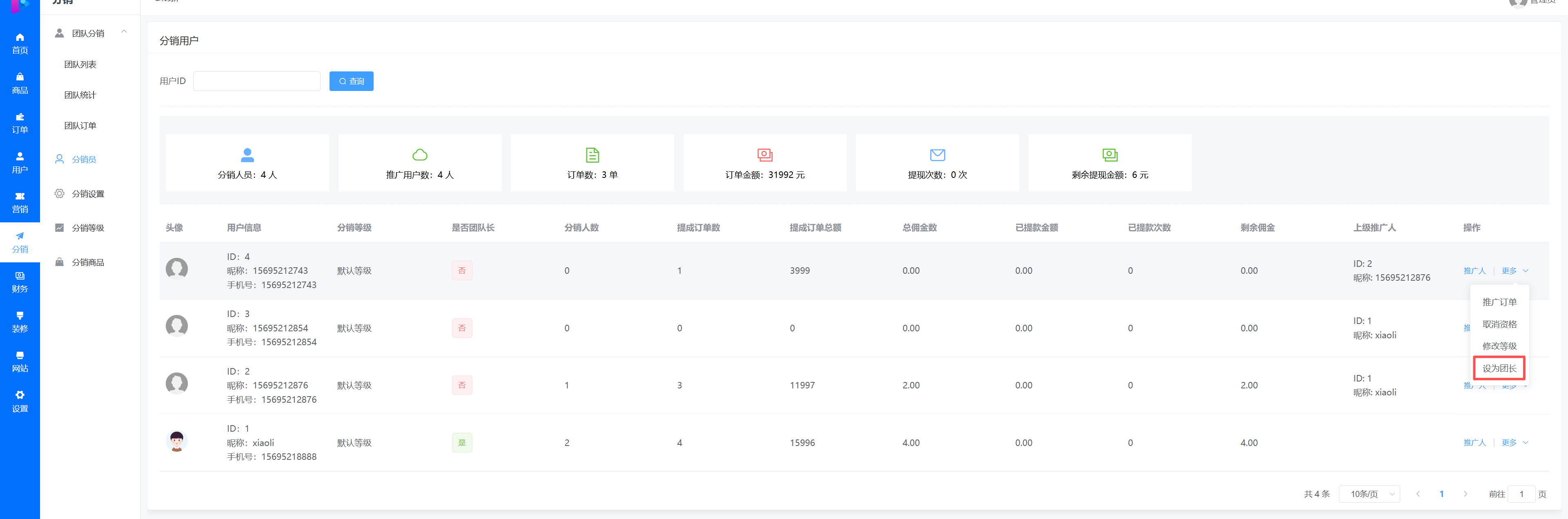Select the 商品 goods icon

point(20,83)
